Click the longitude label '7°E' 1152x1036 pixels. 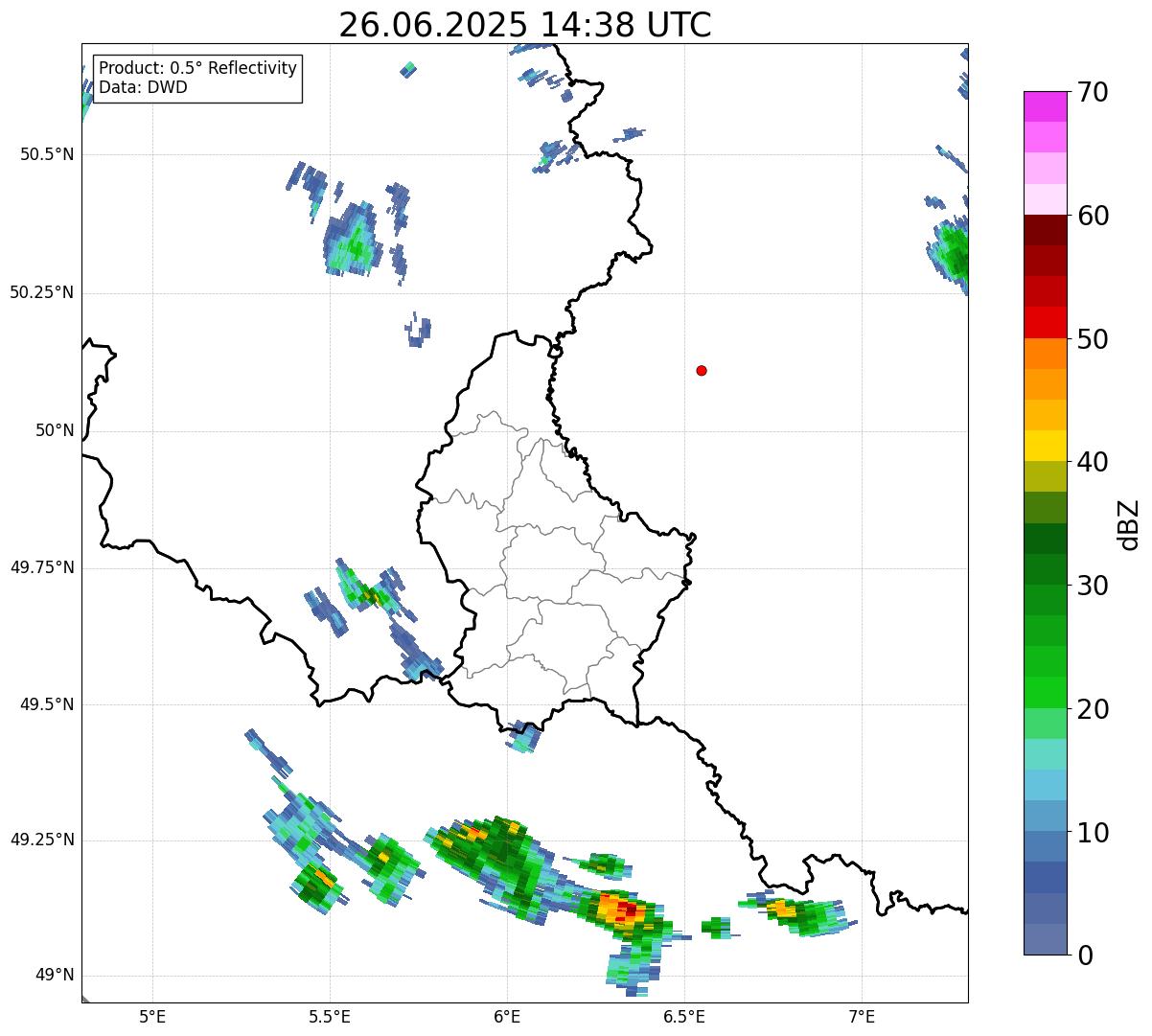[x=862, y=1016]
